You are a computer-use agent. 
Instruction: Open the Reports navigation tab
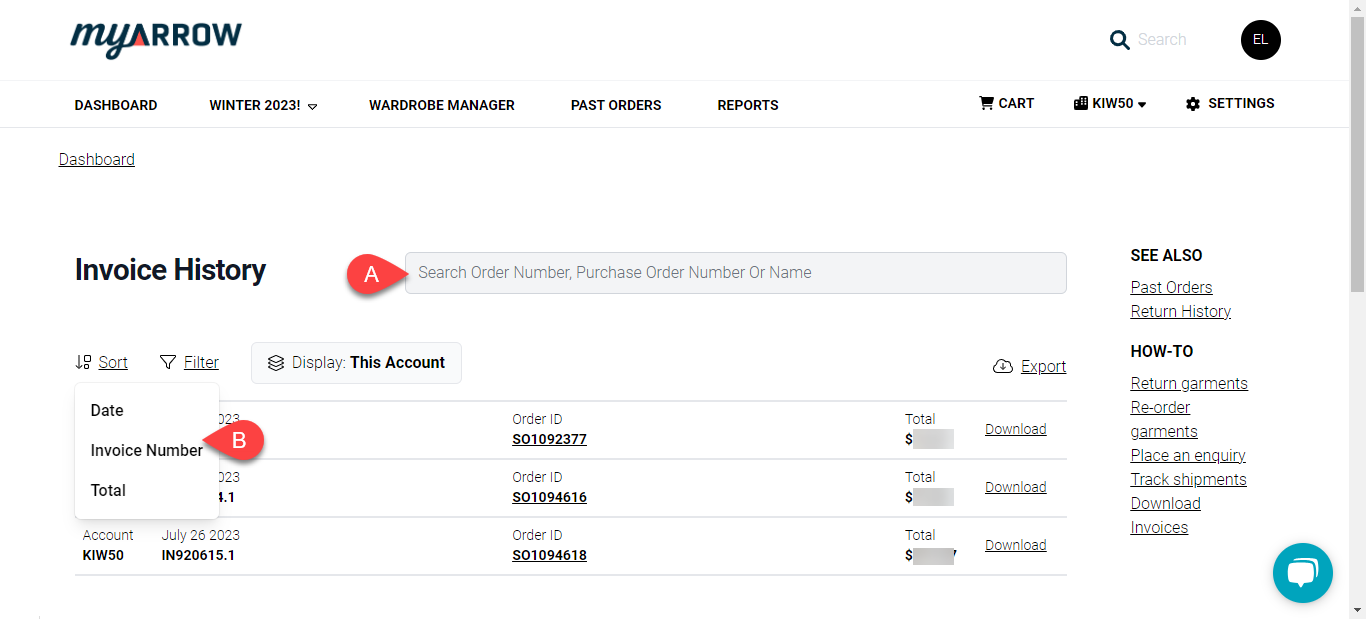click(x=747, y=105)
